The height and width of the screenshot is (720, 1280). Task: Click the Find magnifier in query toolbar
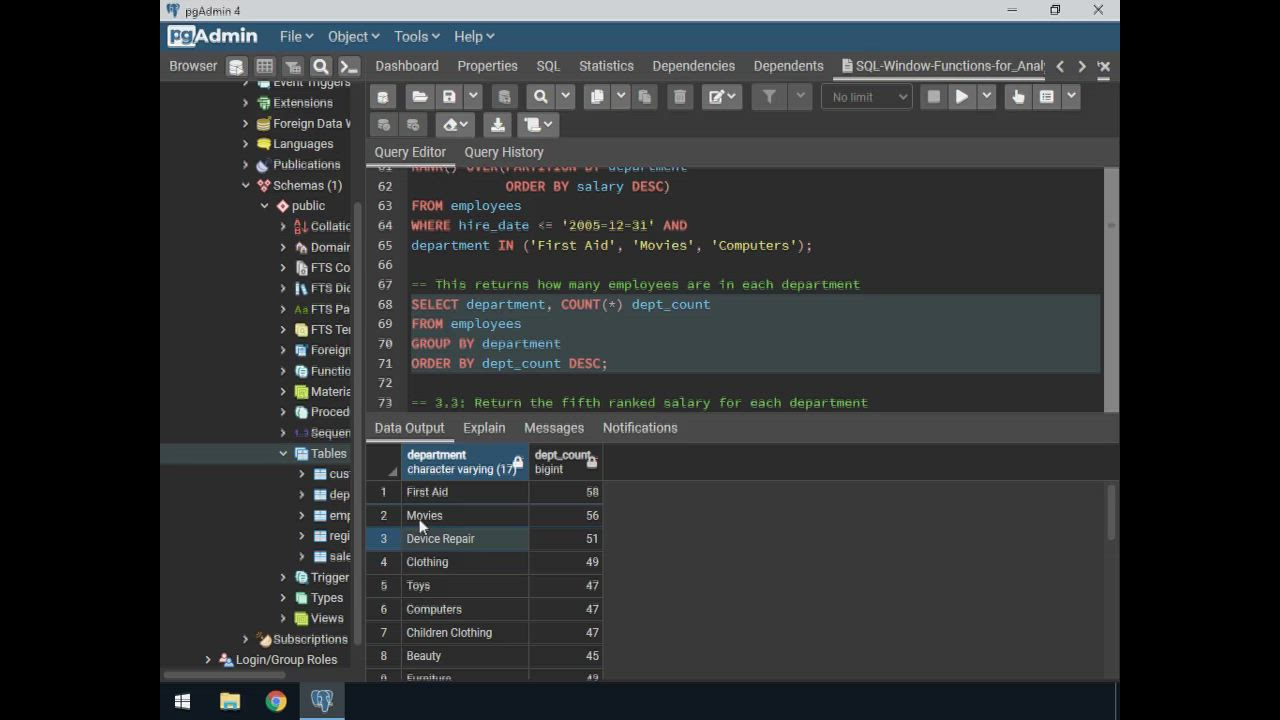[x=540, y=97]
